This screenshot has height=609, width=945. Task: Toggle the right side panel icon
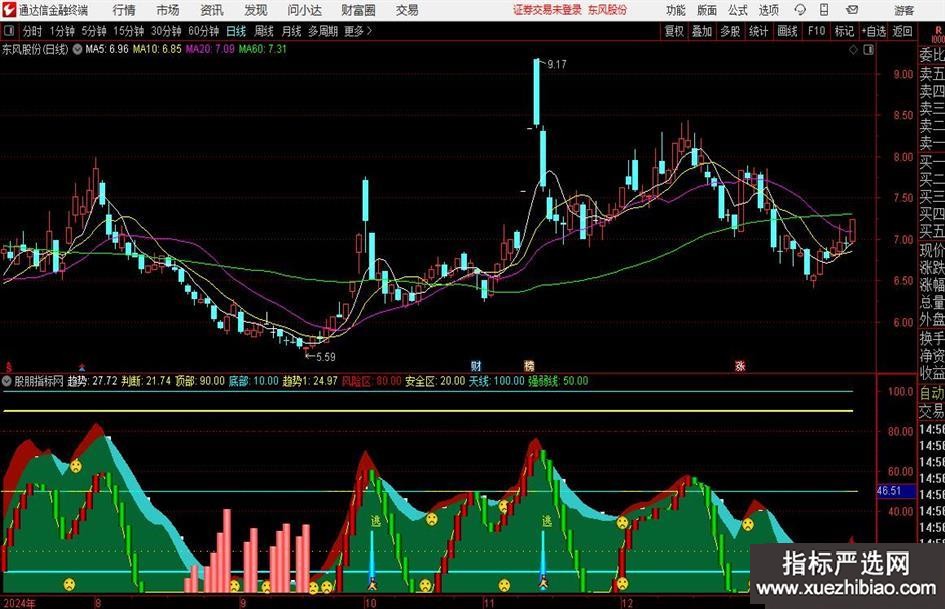868,50
